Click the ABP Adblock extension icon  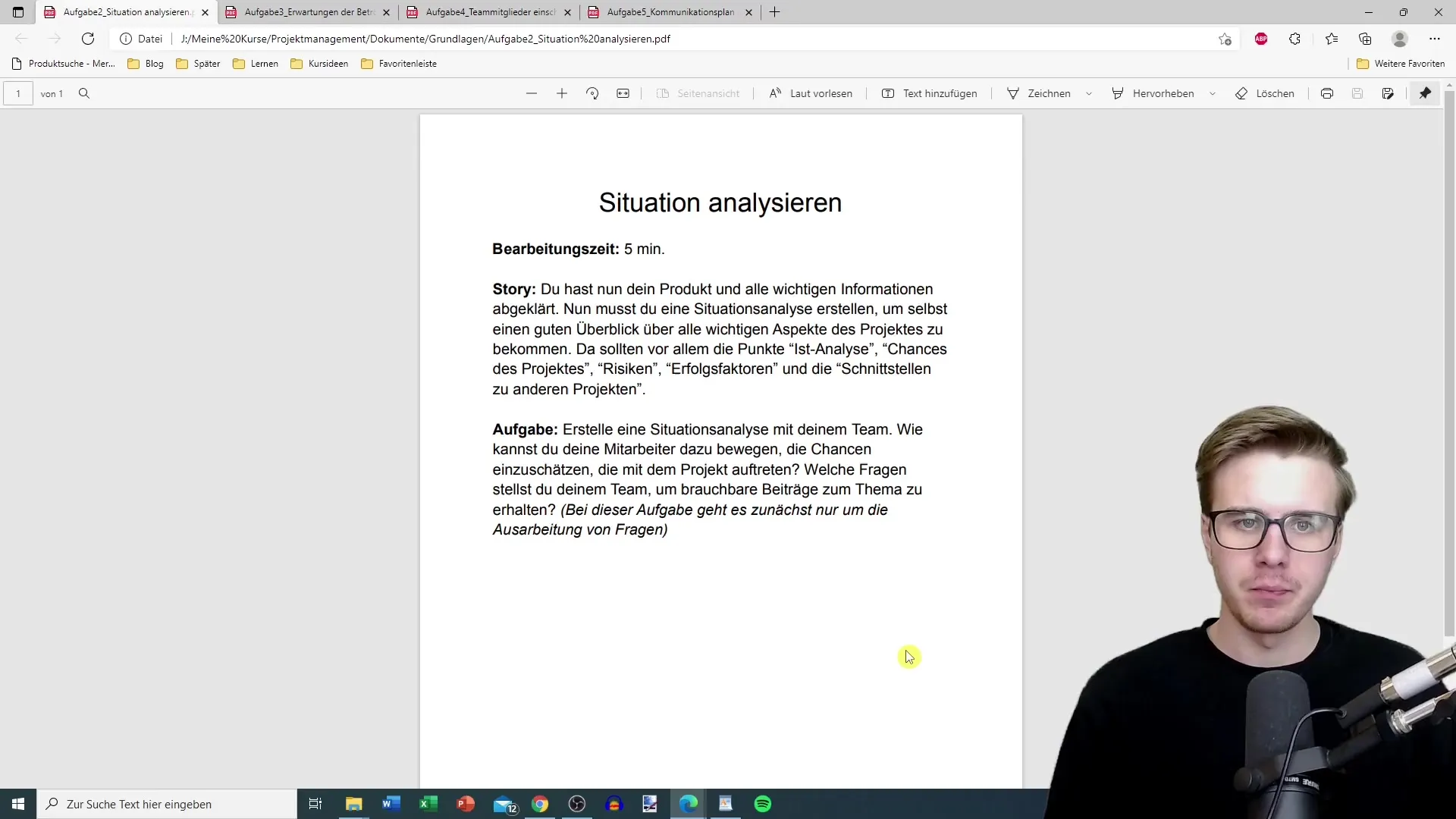(1261, 39)
